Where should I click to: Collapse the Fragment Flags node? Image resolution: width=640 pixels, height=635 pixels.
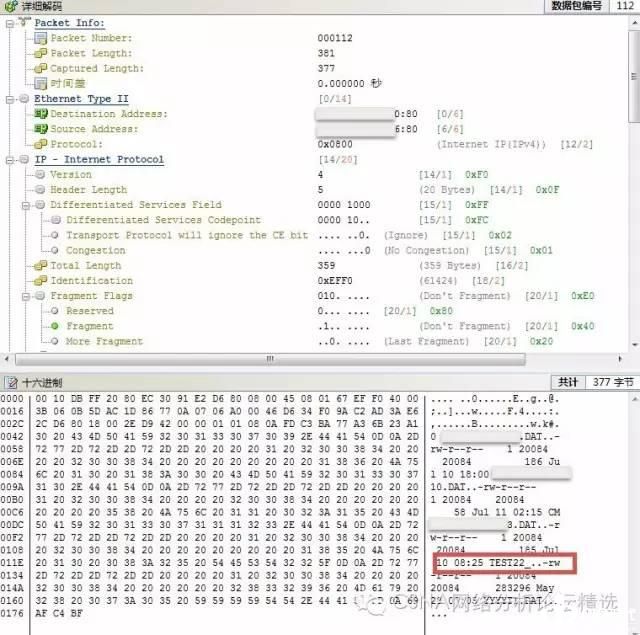point(26,296)
